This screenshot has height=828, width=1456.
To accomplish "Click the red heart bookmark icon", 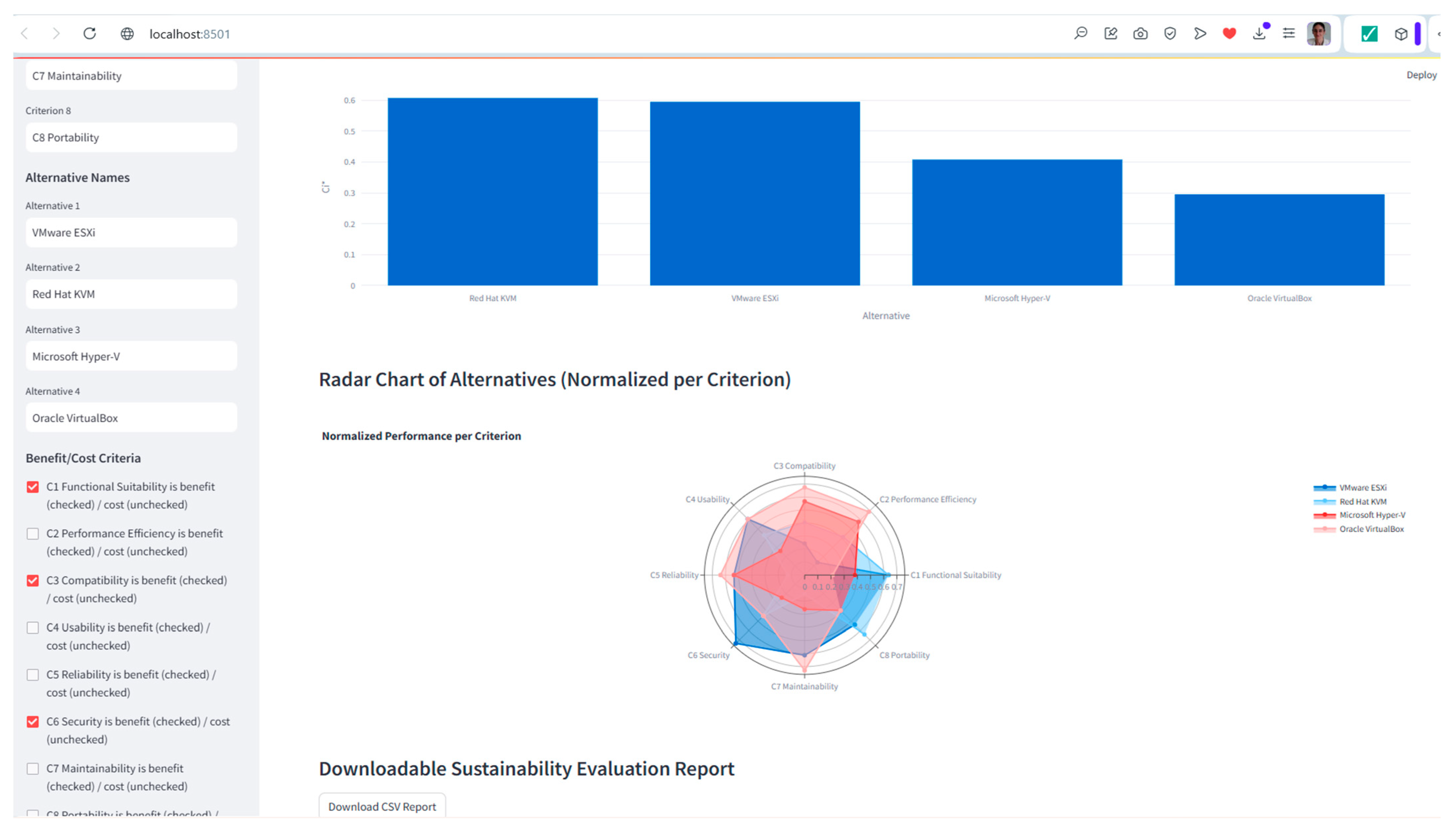I will 1229,33.
